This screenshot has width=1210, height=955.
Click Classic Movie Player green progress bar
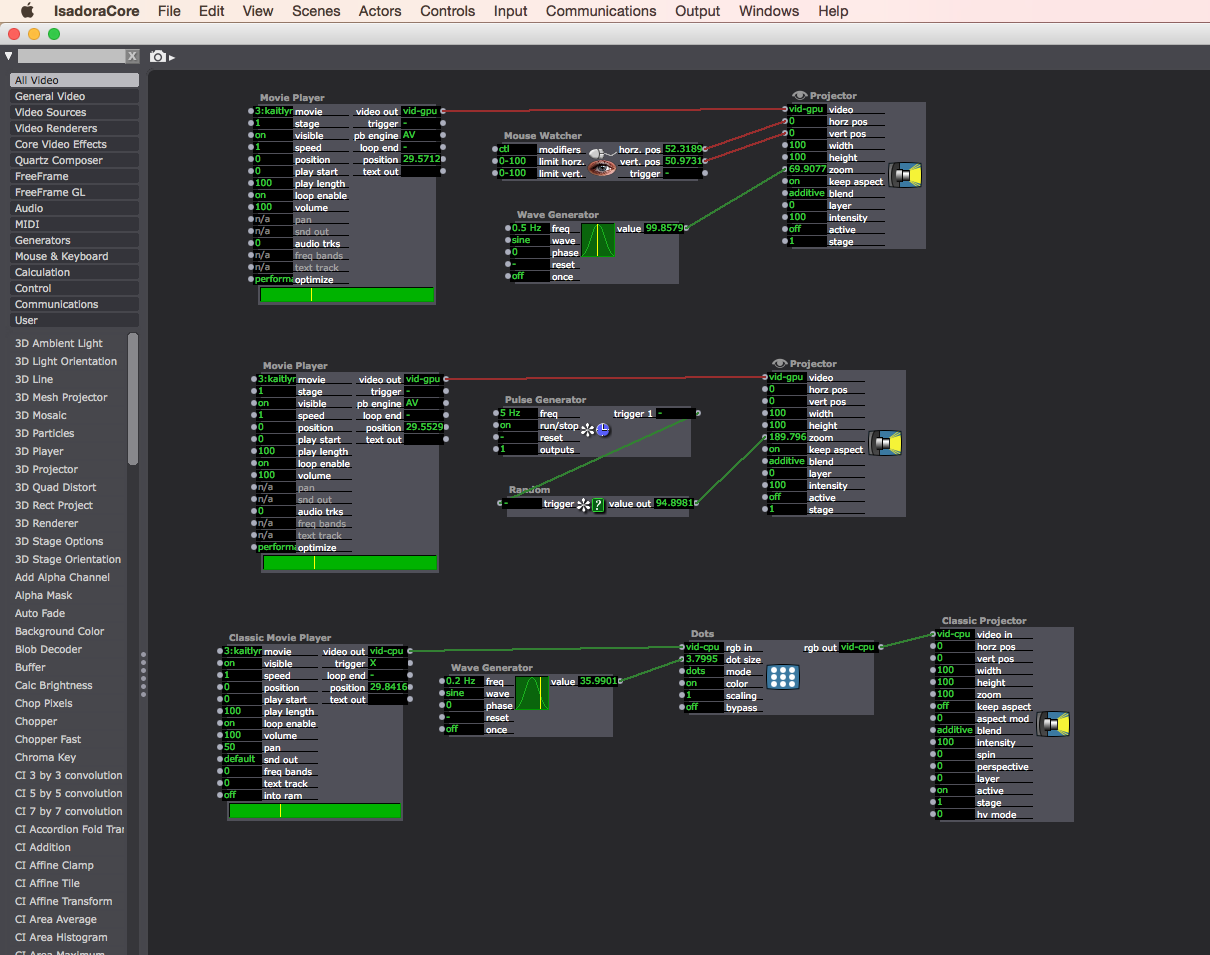point(315,811)
